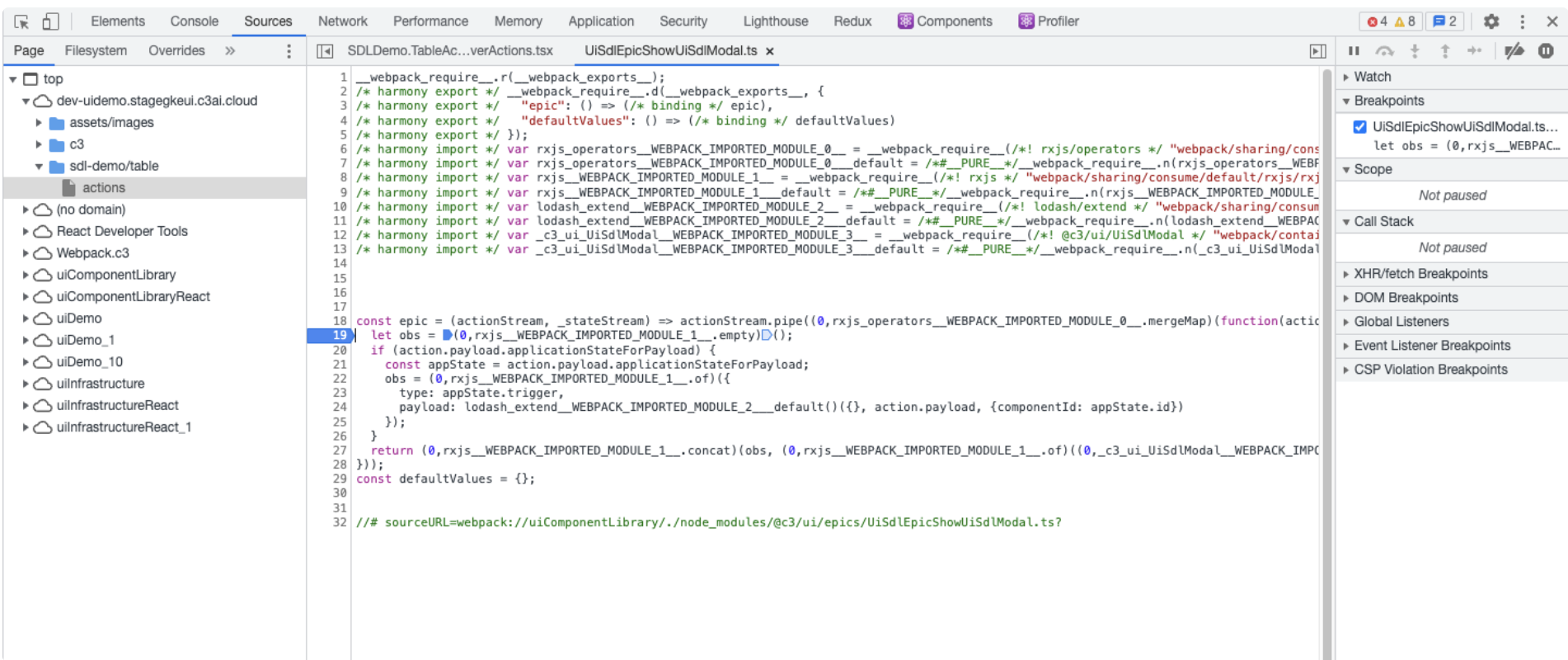Click the errors count badge showing 4
The width and height of the screenshot is (1568, 660).
[x=1378, y=21]
